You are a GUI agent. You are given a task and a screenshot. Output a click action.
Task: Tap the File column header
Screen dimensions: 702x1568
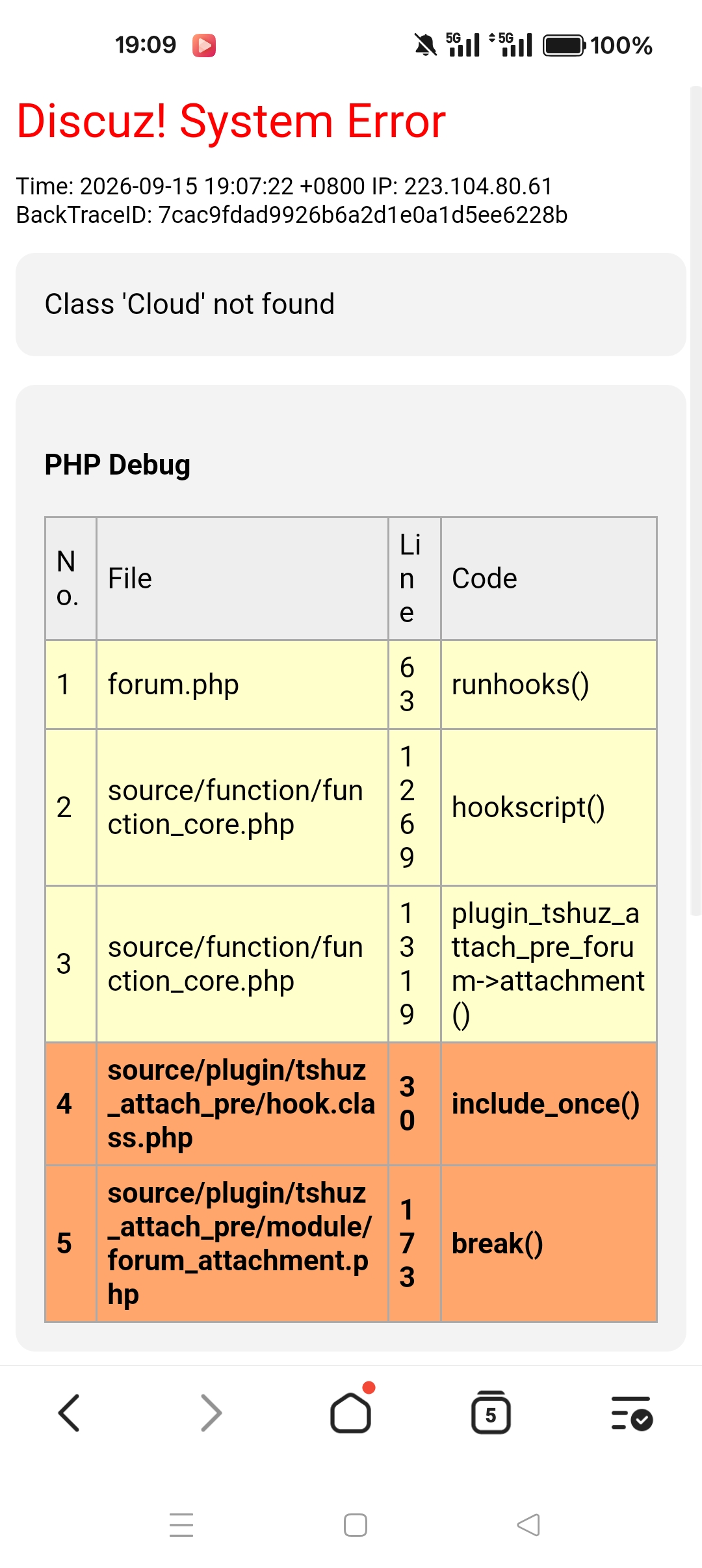[x=242, y=579]
